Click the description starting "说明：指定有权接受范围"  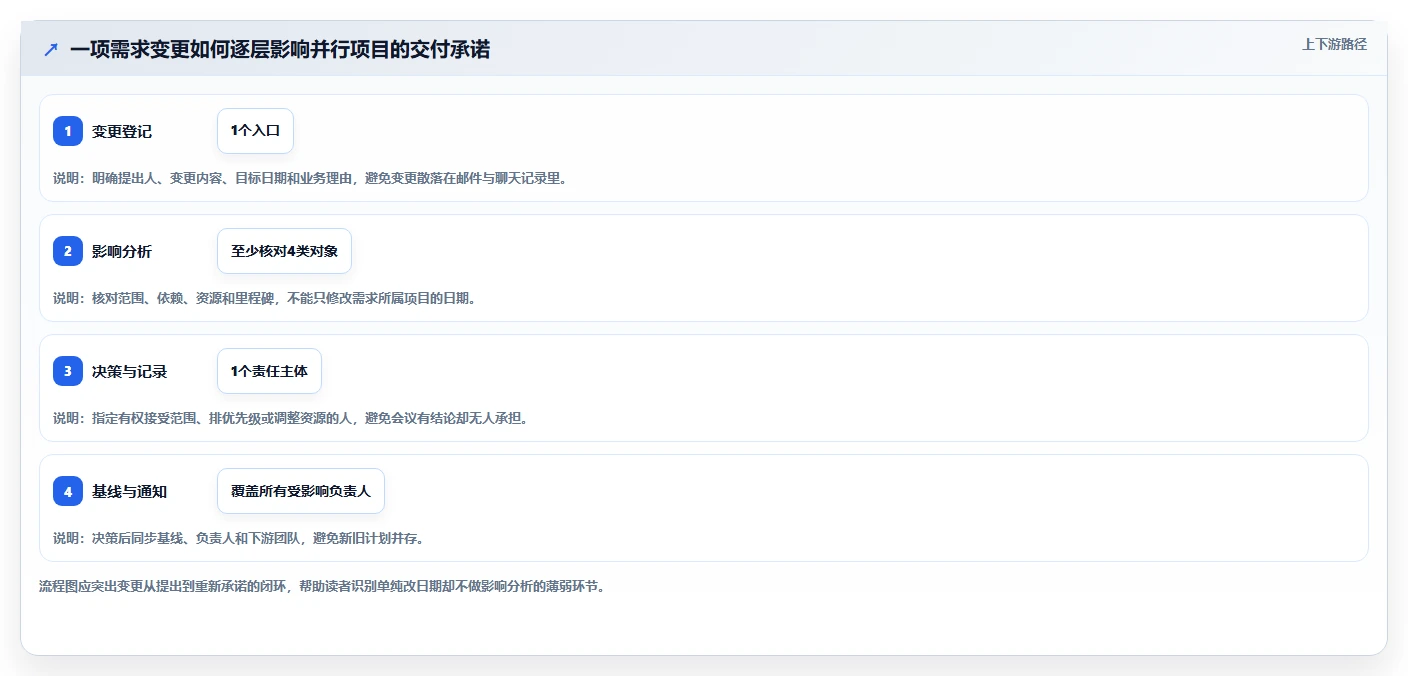tap(290, 418)
